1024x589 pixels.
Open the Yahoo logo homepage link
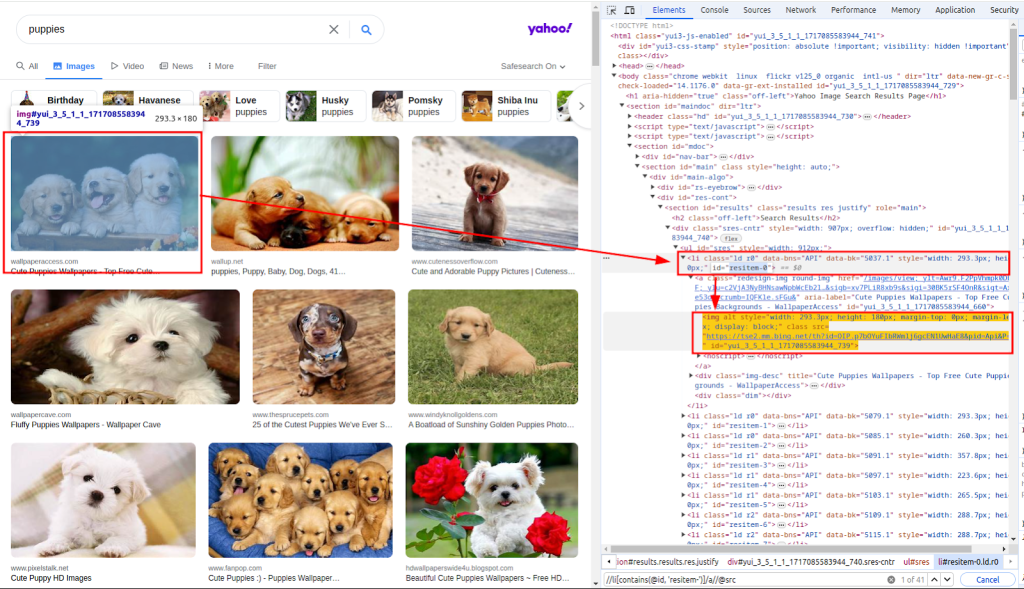(x=550, y=29)
